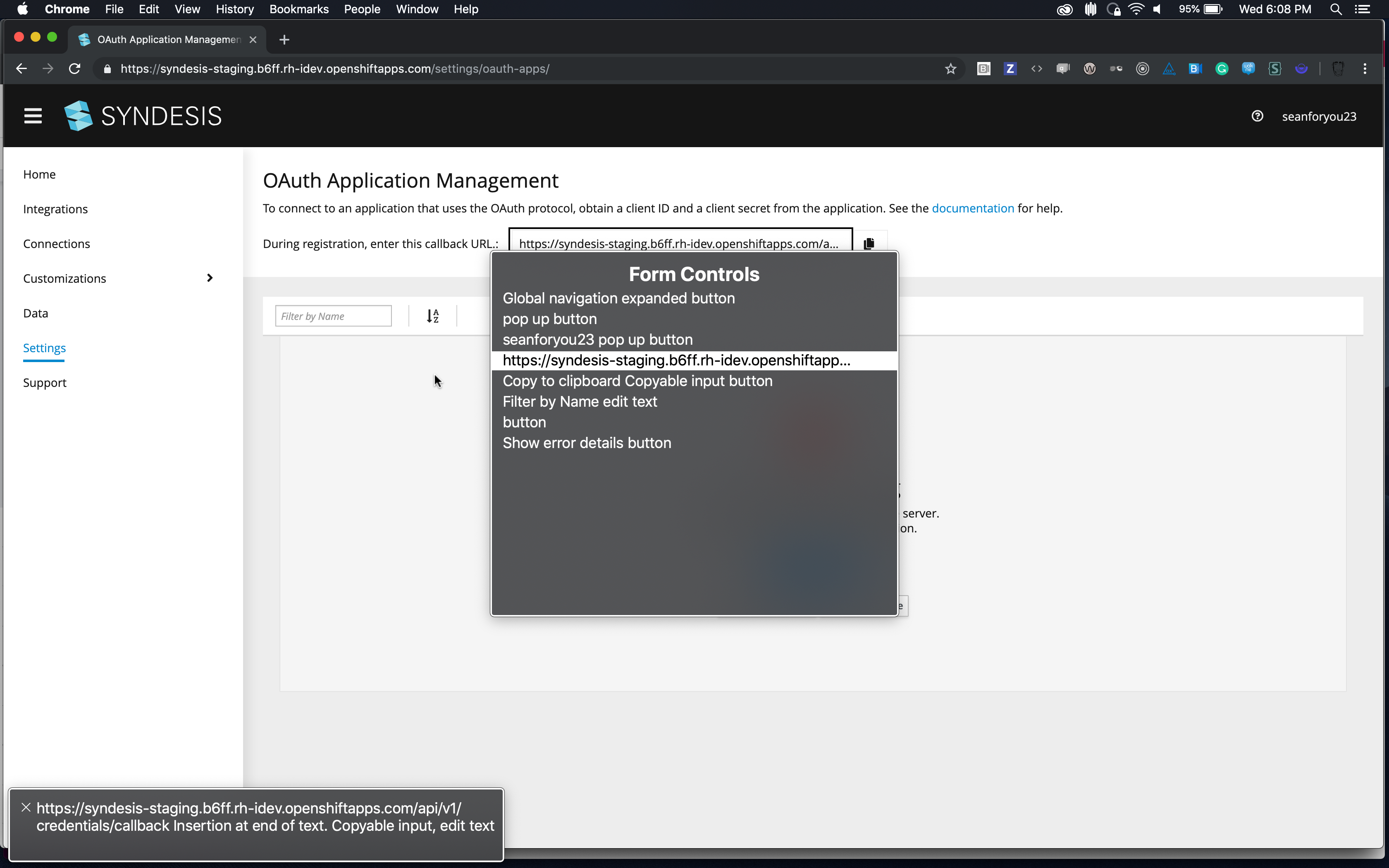Open Connections in sidebar
The height and width of the screenshot is (868, 1389).
[x=56, y=243]
